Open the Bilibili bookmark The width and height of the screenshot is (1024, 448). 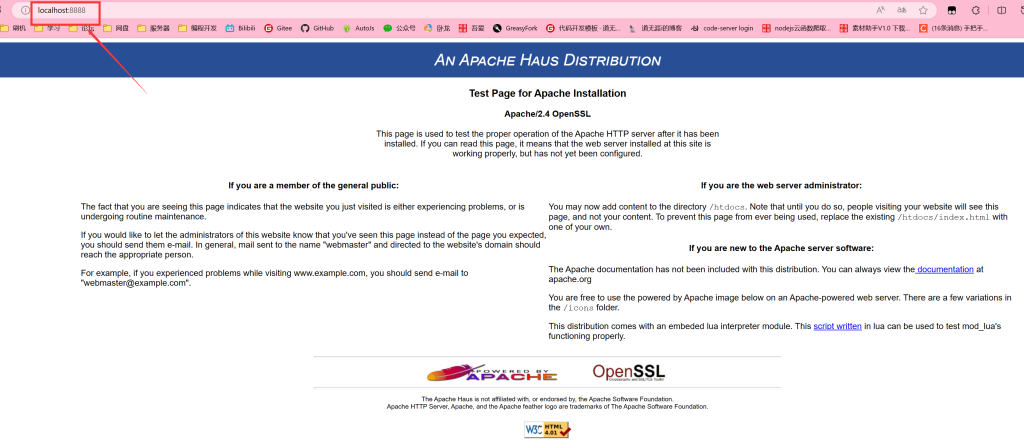tap(241, 29)
